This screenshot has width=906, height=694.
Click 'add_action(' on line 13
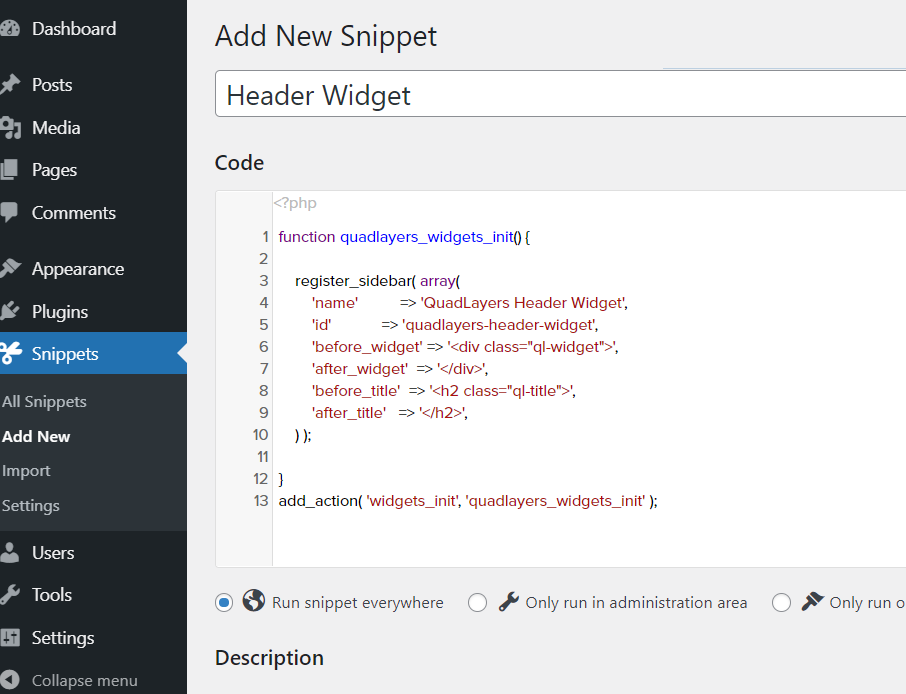tap(320, 500)
